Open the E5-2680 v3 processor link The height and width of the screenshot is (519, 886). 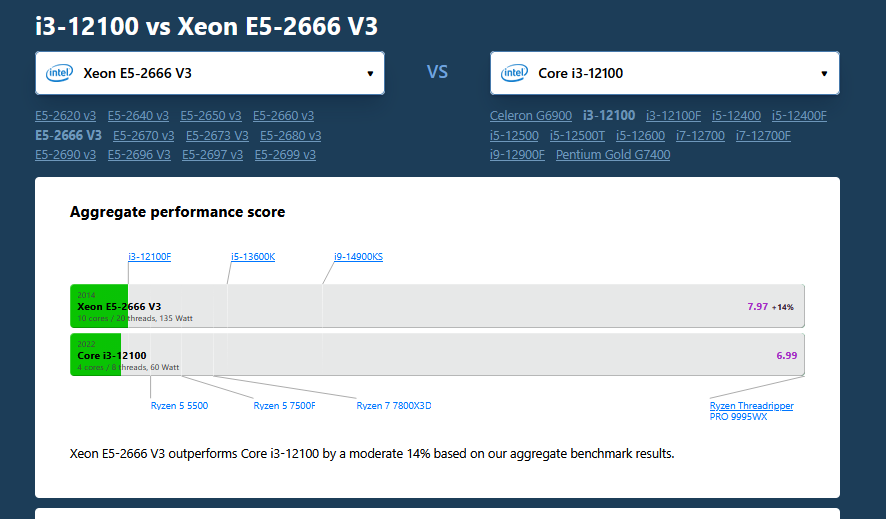[x=290, y=135]
